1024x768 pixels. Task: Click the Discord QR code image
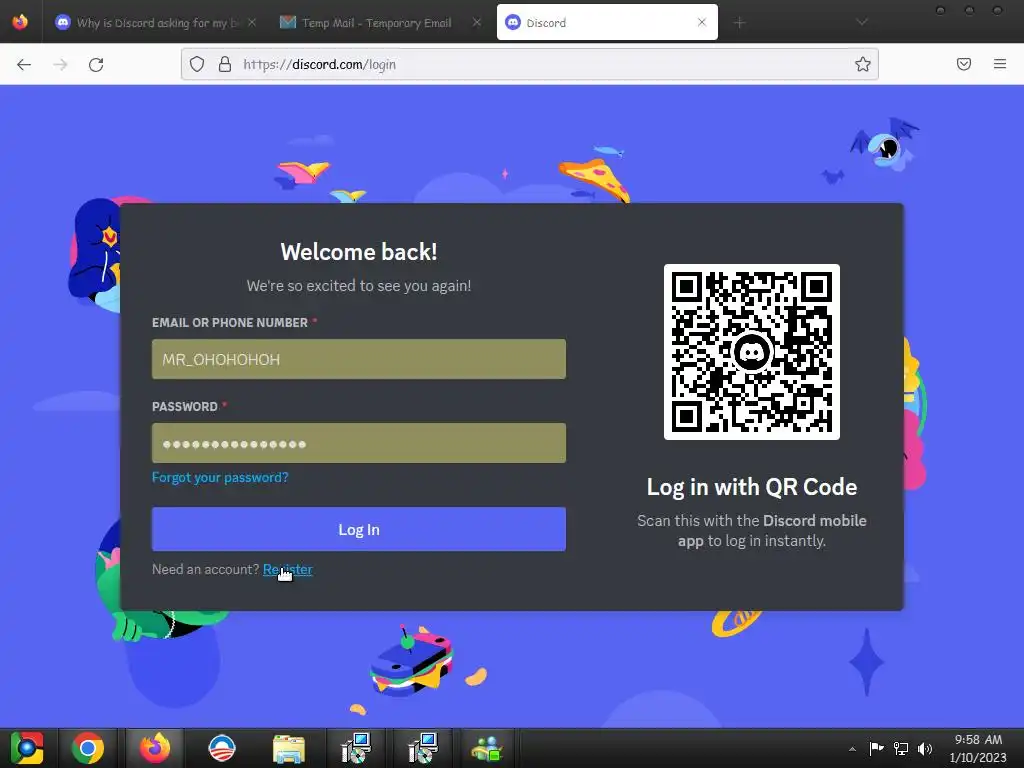[x=752, y=352]
